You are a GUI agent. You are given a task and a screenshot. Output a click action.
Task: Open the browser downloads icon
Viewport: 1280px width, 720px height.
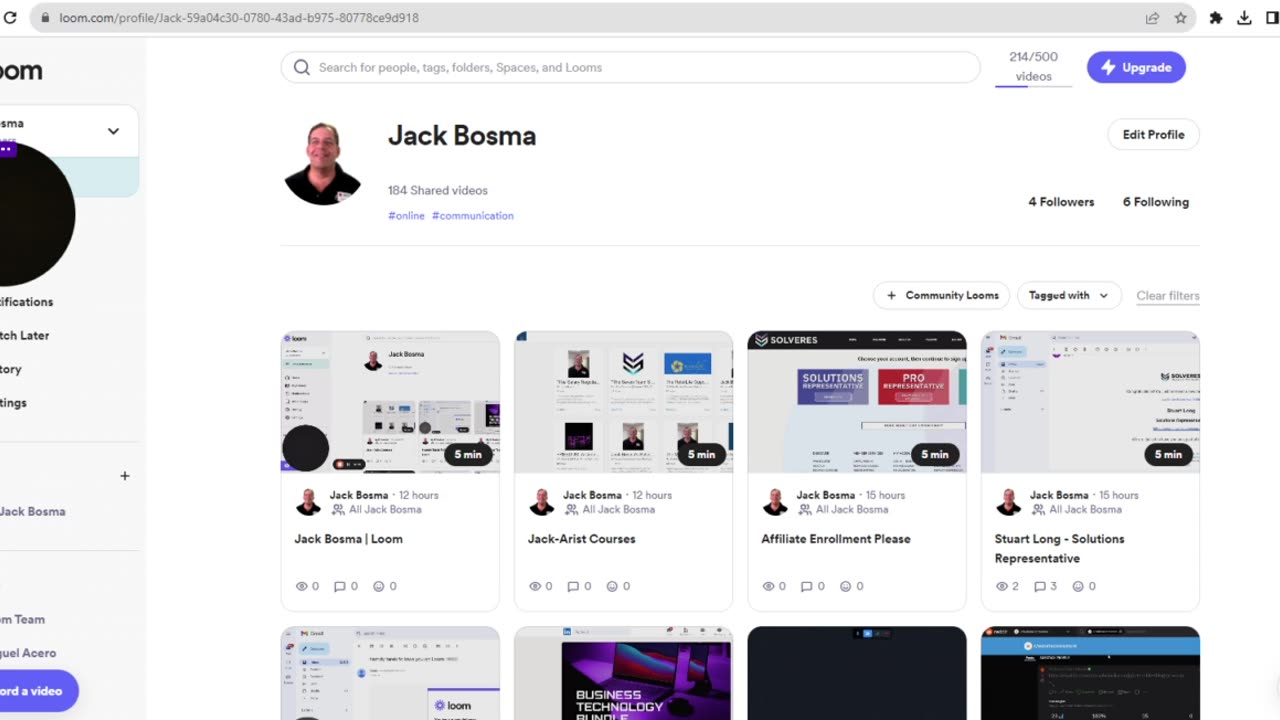tap(1244, 18)
